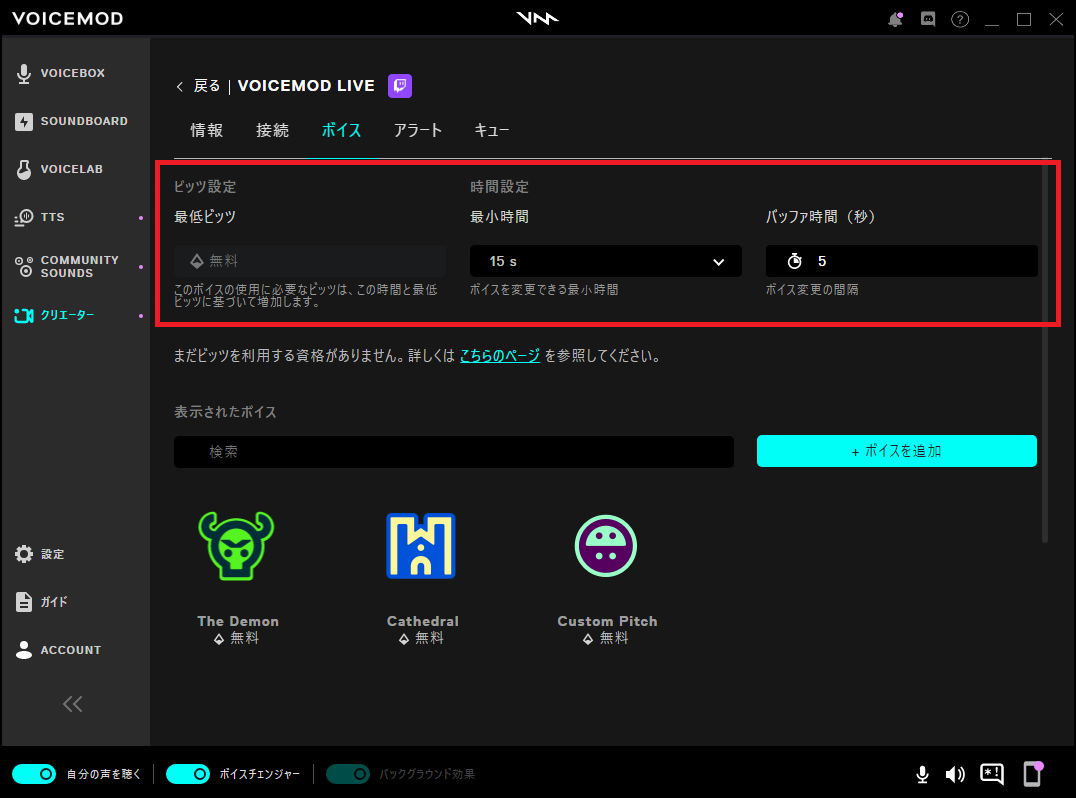The width and height of the screenshot is (1076, 798).
Task: Switch to the アラート tab
Action: (418, 130)
